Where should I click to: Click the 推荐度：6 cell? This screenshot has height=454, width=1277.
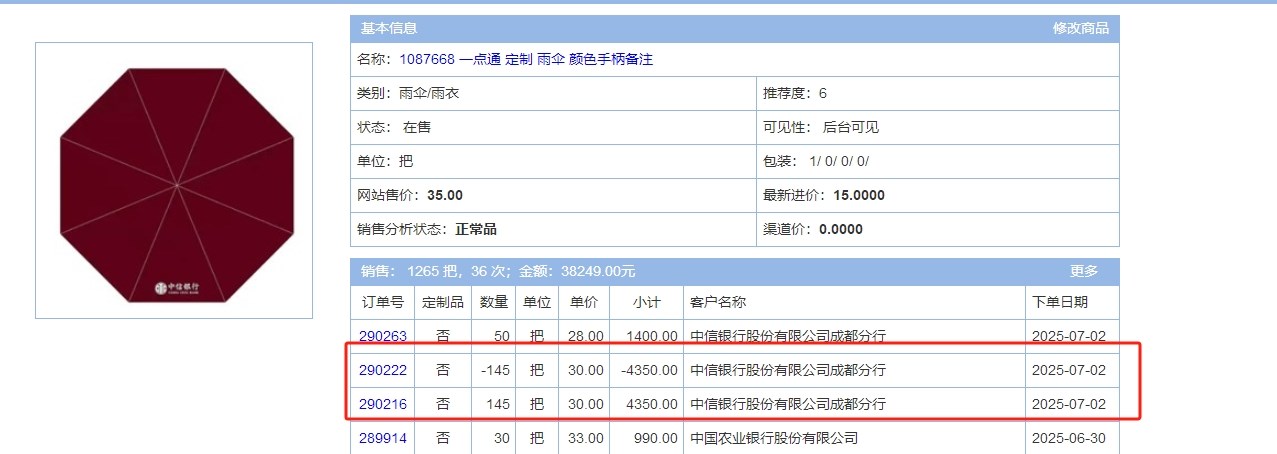(937, 93)
